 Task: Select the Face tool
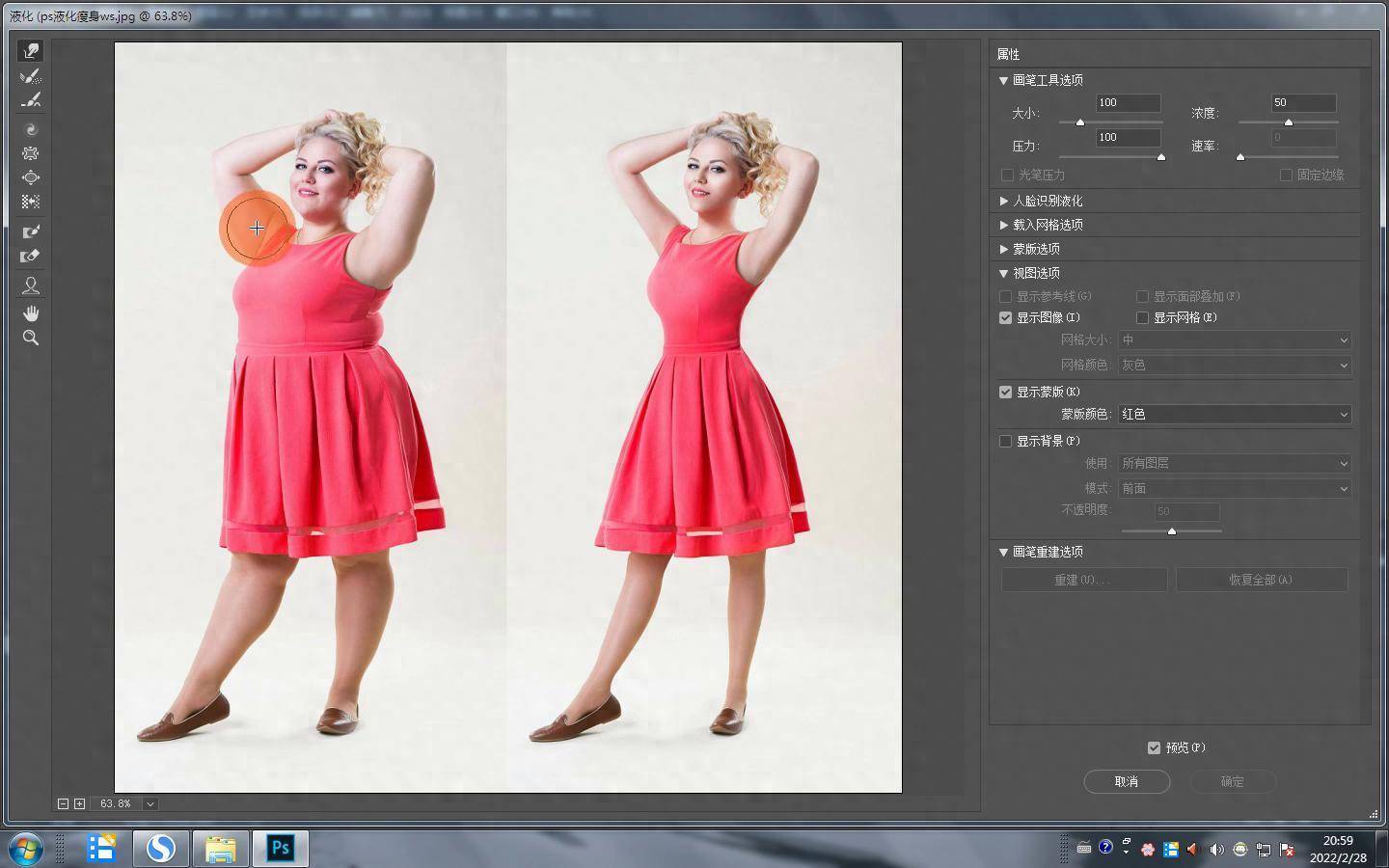tap(31, 285)
